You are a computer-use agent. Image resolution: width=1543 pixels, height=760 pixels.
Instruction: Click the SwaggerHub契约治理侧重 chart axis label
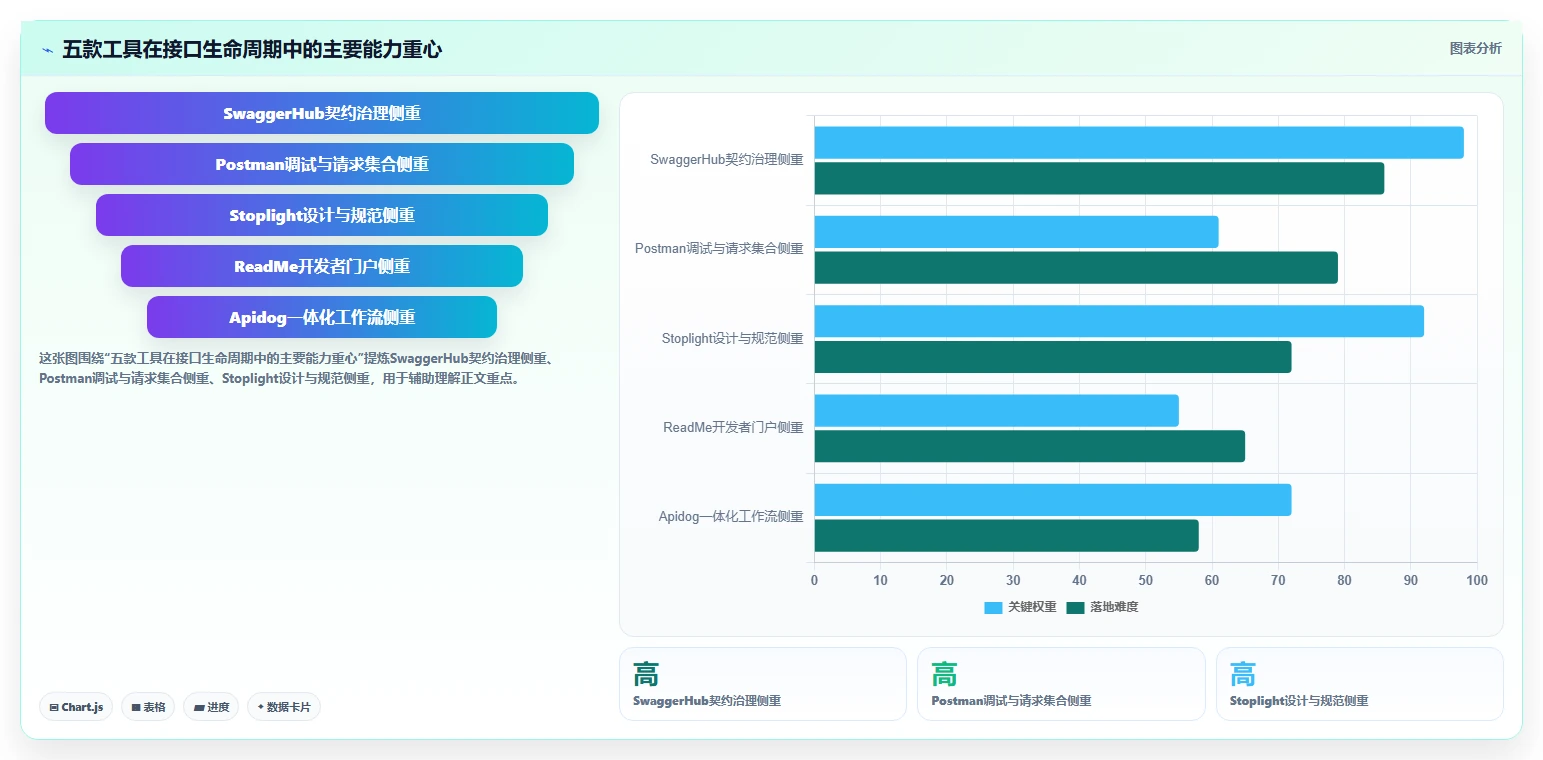(726, 159)
